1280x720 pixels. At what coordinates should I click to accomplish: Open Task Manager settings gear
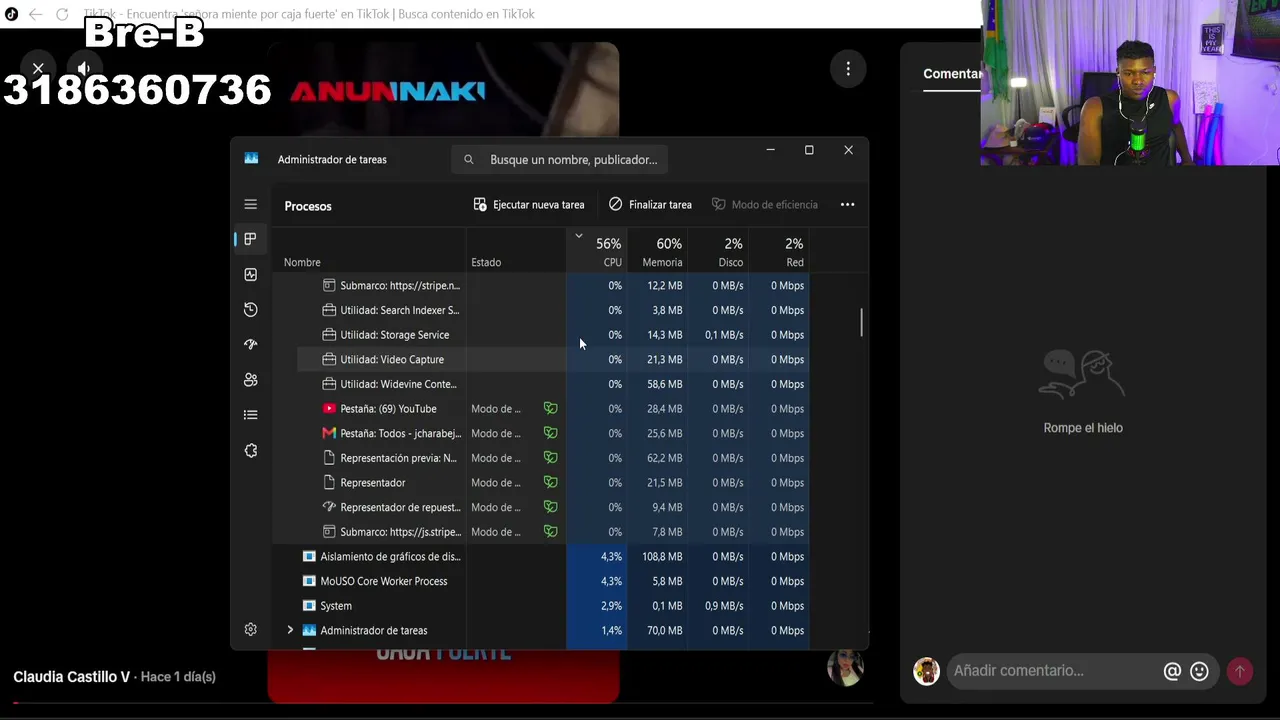coord(250,630)
